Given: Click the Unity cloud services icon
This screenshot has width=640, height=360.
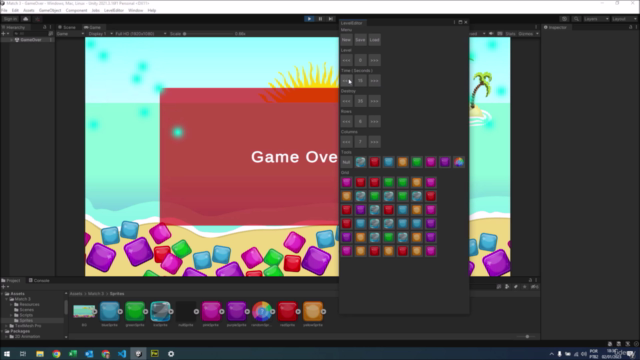Looking at the screenshot, I should 25,19.
